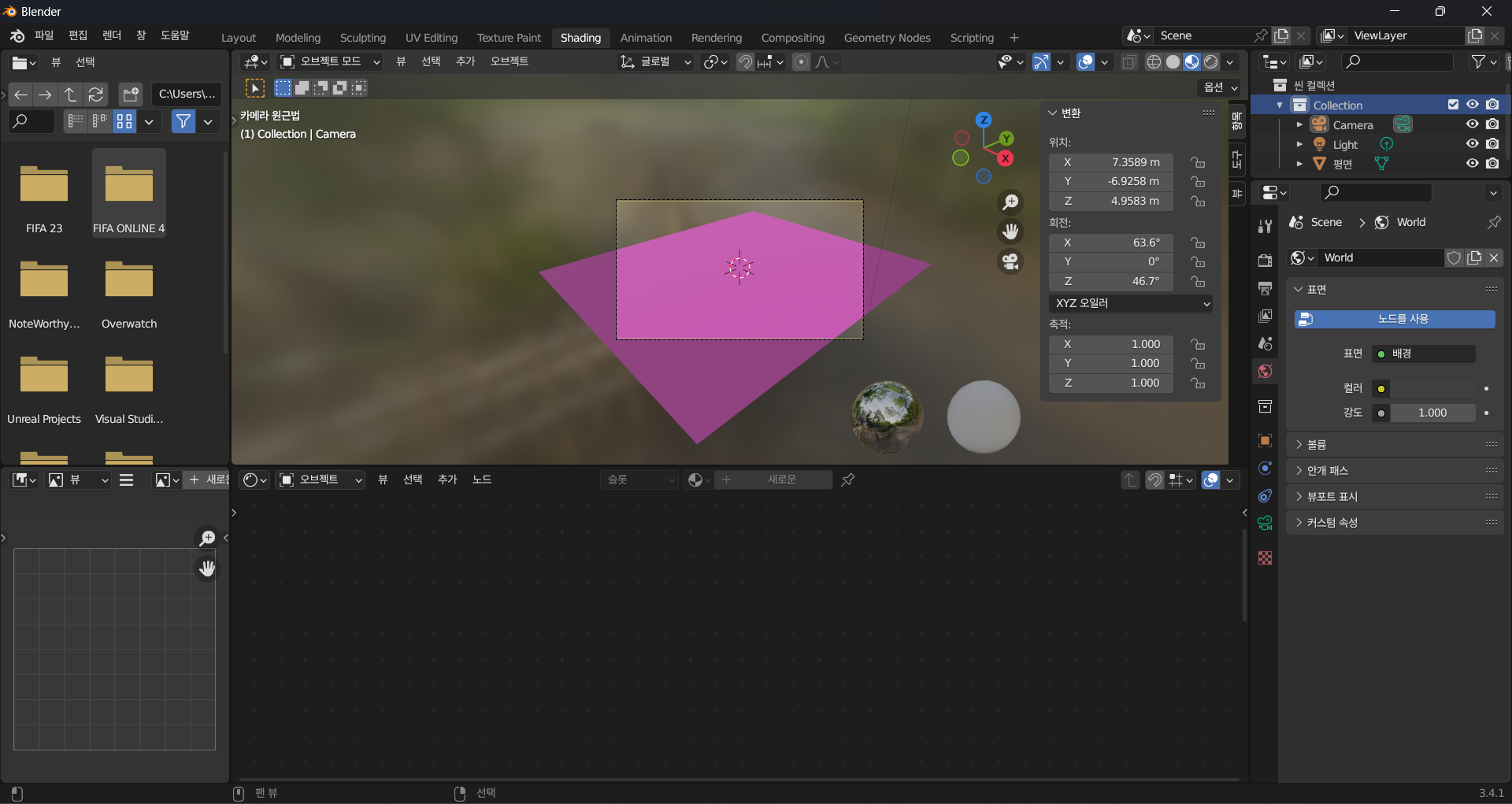
Task: Open Tool properties tab icon
Action: tap(1265, 226)
